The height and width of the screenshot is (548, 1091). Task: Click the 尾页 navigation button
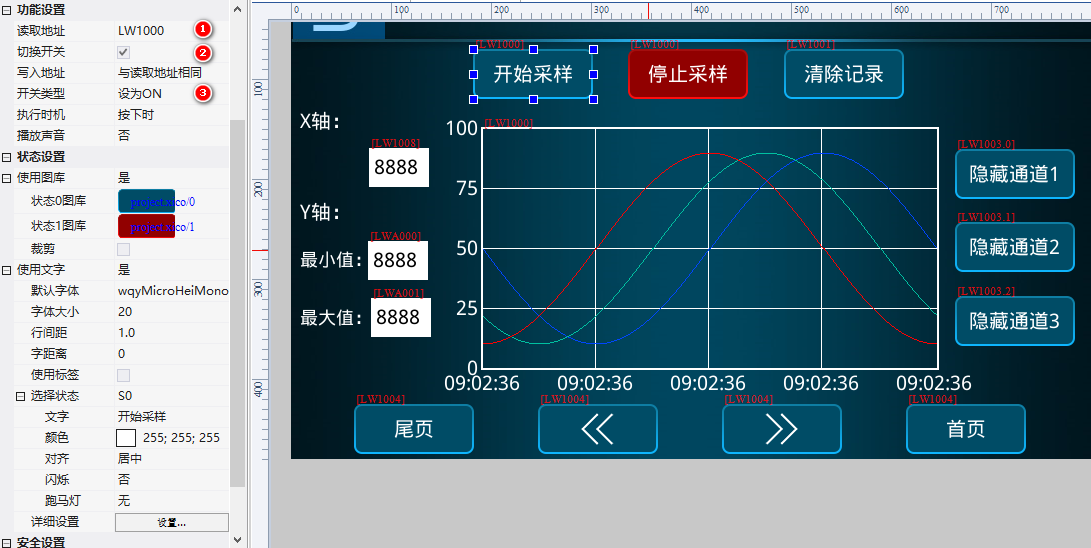413,429
